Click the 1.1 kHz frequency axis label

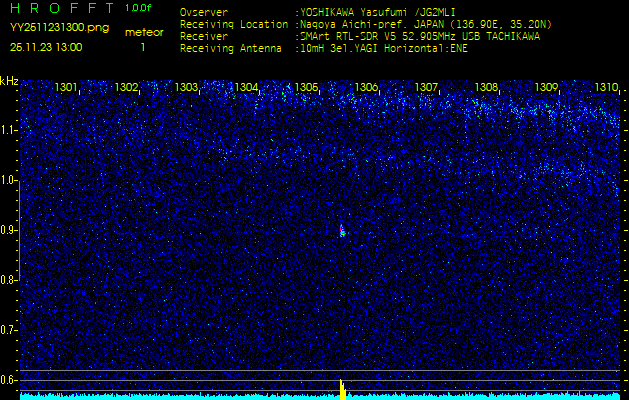9,130
